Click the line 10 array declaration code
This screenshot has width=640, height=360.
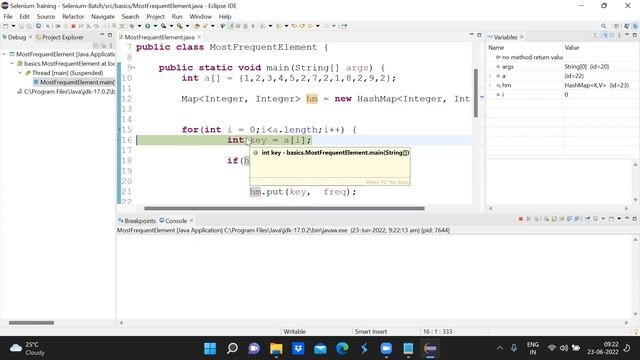[289, 78]
